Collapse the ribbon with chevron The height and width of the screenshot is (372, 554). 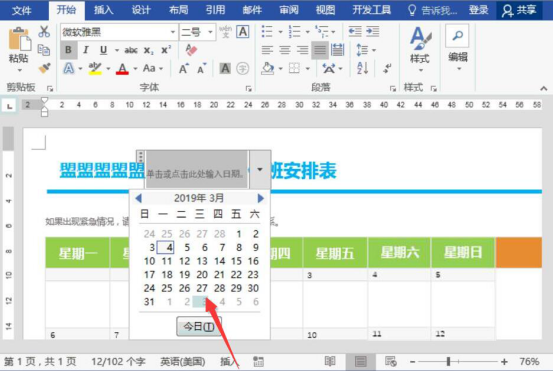point(544,88)
